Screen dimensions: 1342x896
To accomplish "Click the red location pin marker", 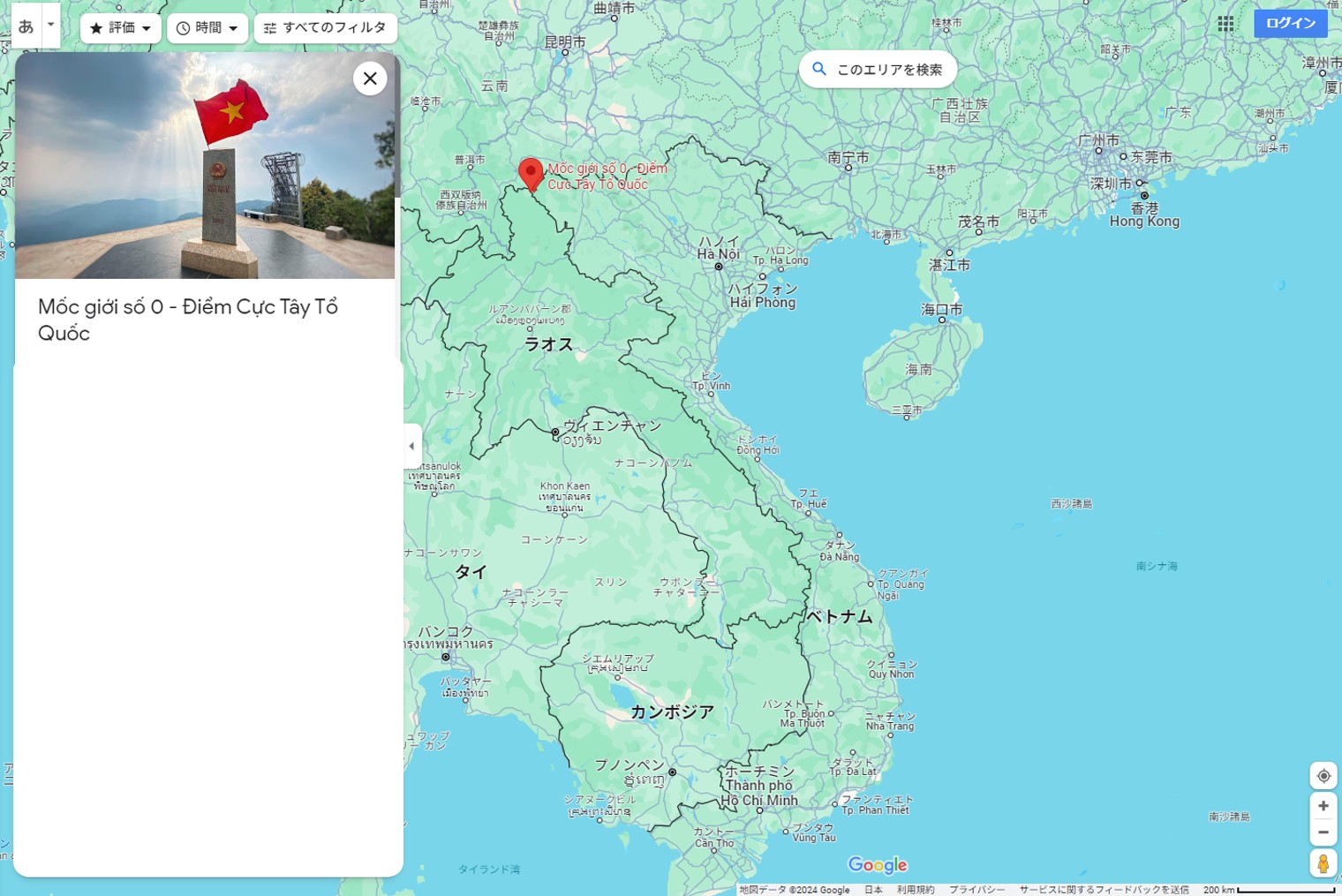I will (530, 173).
